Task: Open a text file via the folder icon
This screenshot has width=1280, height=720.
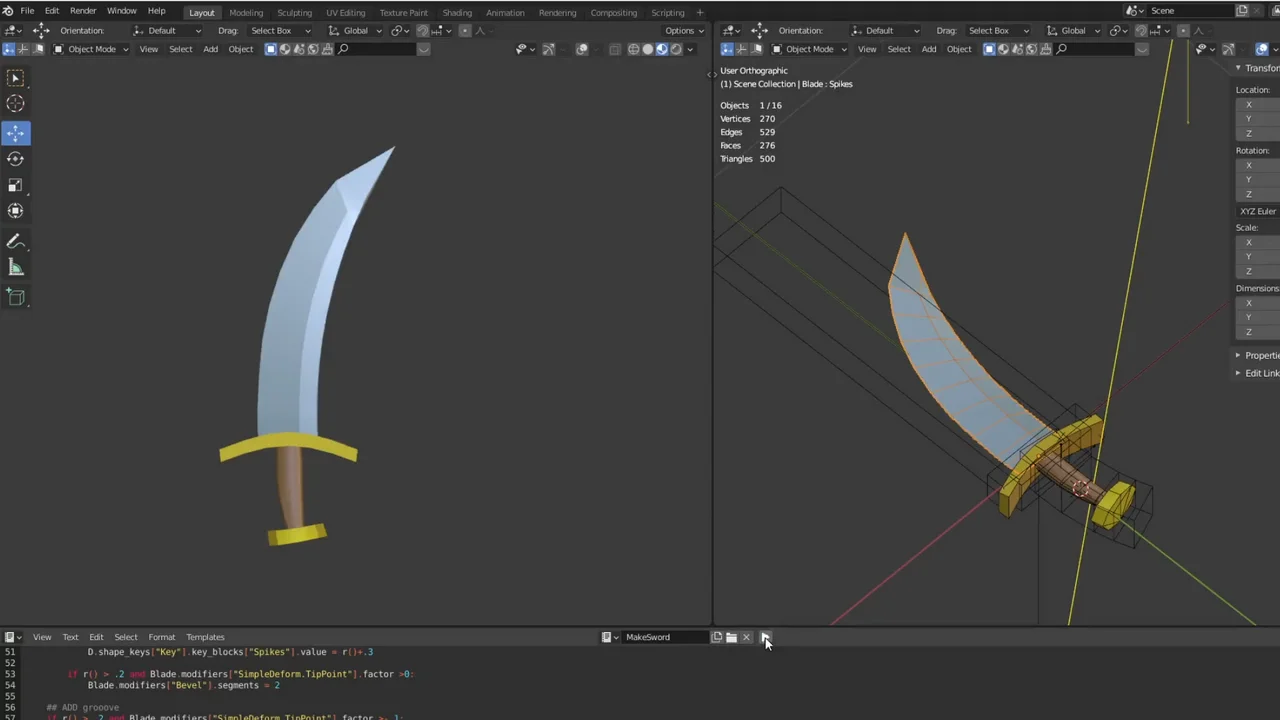Action: [x=731, y=637]
